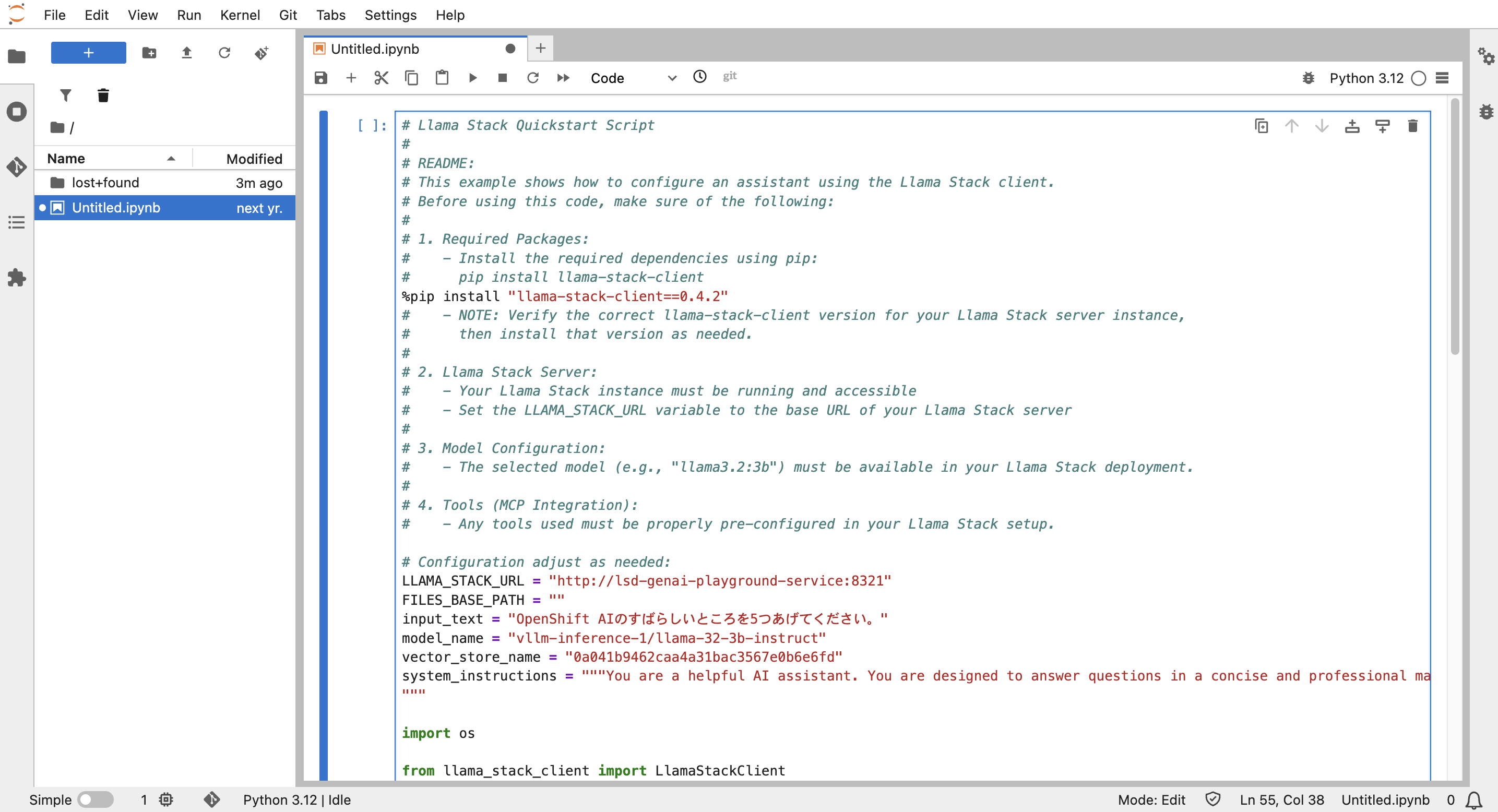Save the notebook with the disk icon
This screenshot has height=812, width=1498.
(320, 78)
